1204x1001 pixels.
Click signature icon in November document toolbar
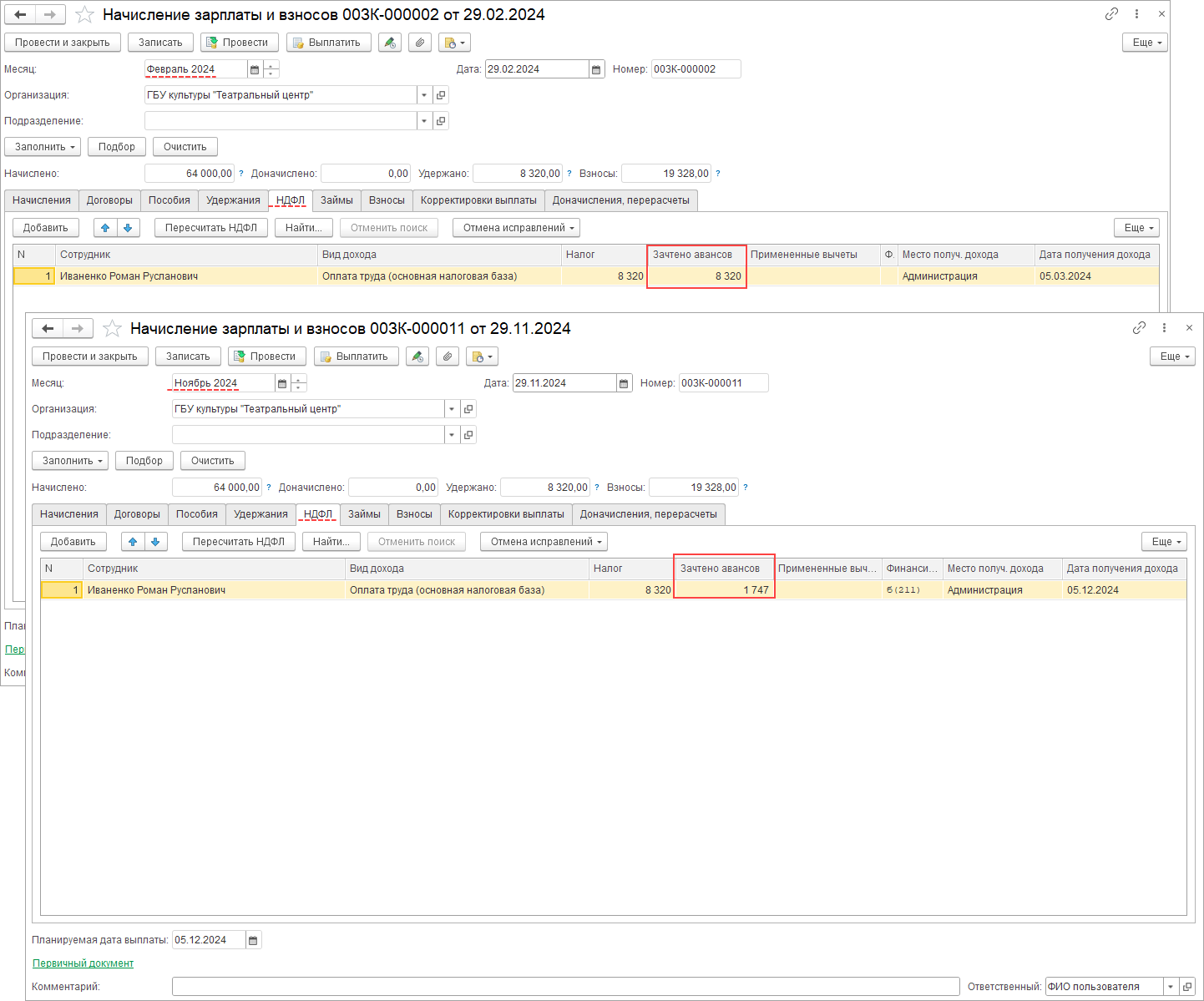pos(417,356)
